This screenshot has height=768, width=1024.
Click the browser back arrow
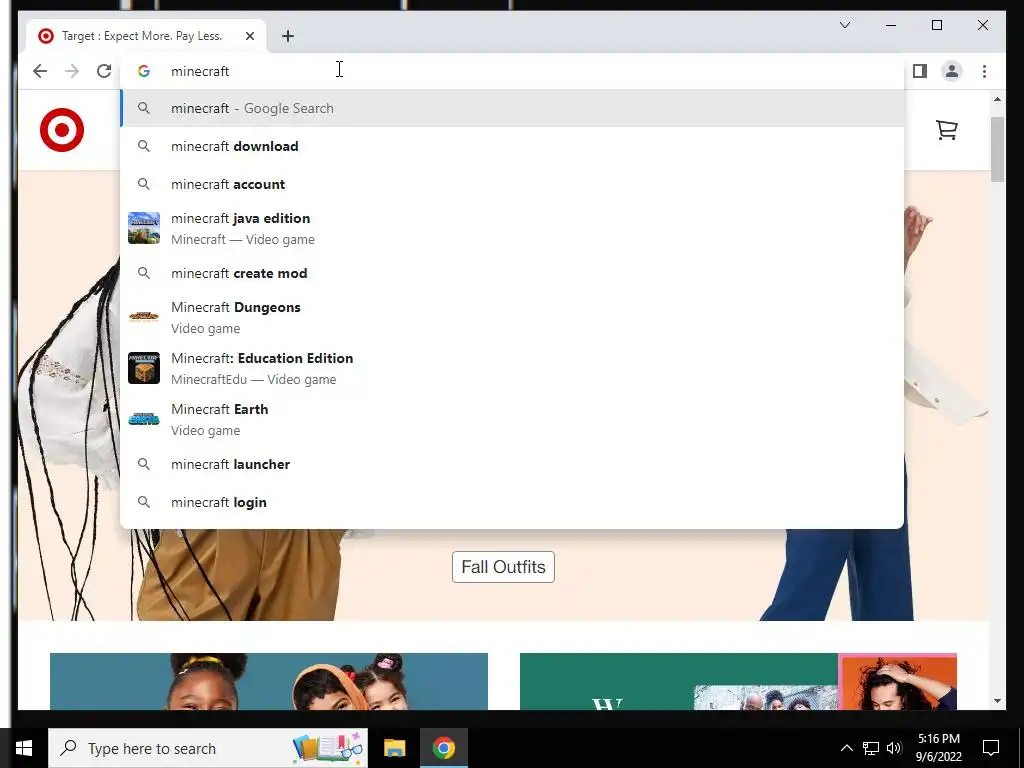tap(40, 71)
